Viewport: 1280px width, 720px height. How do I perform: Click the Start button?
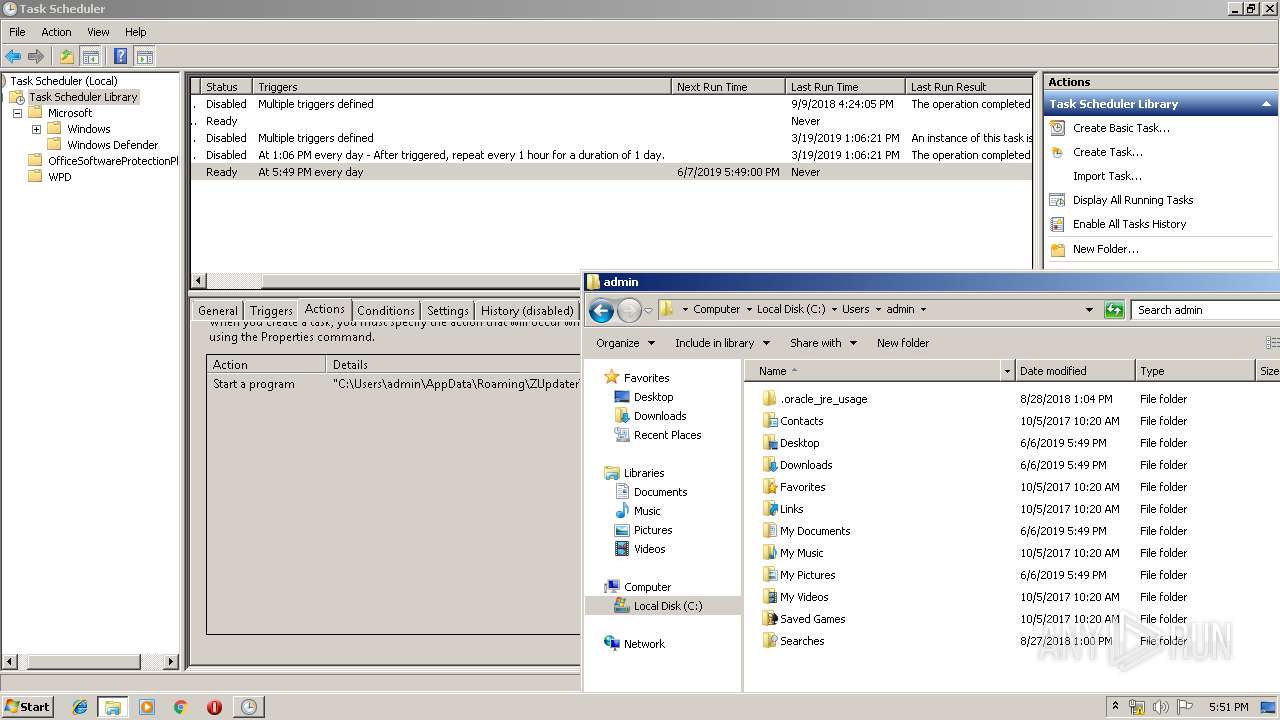point(27,707)
